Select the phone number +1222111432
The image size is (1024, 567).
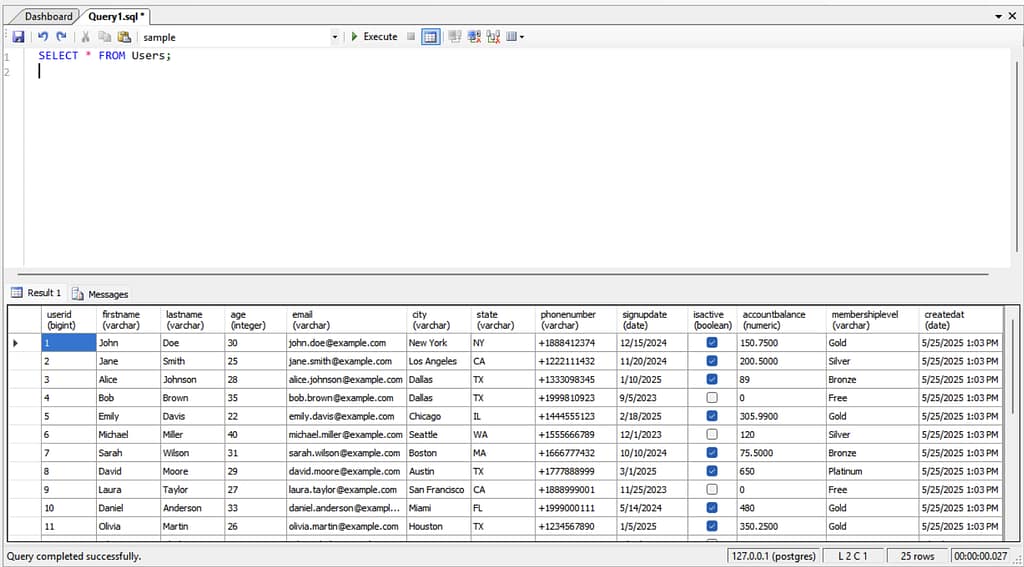click(x=576, y=361)
